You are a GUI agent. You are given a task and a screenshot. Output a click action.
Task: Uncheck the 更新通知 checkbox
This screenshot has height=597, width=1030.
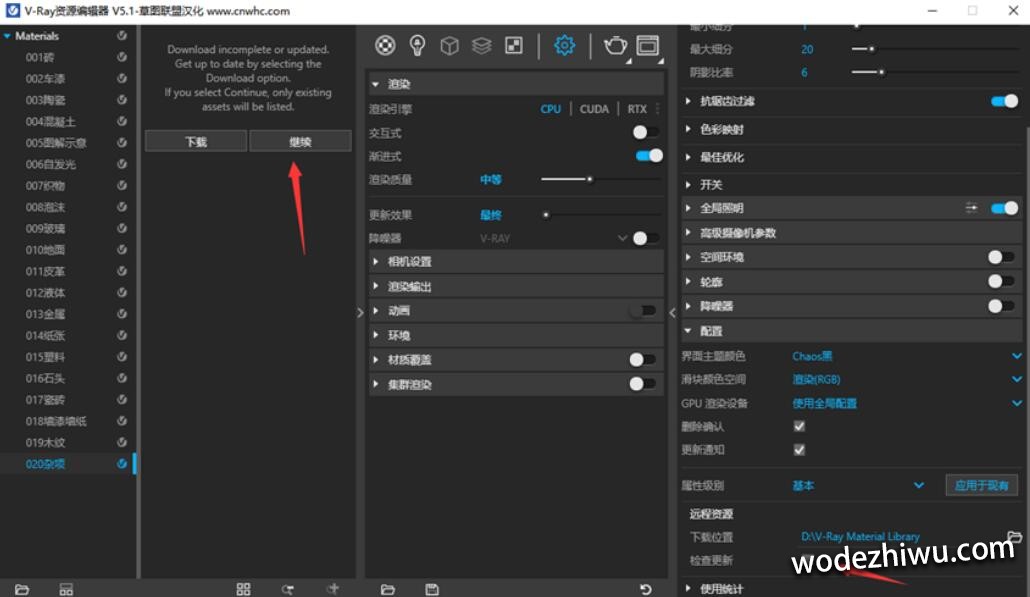799,450
